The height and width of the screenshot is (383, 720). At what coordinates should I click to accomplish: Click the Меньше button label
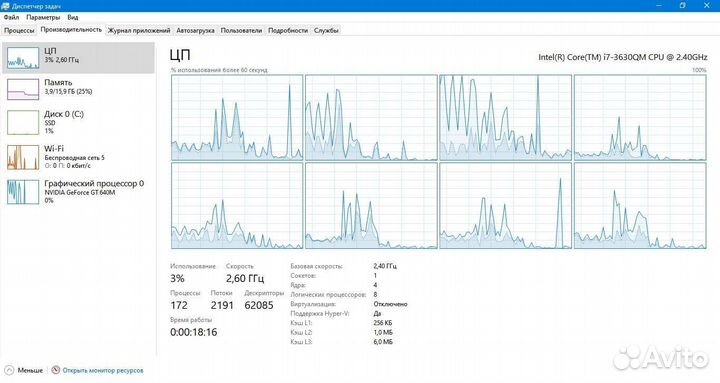[x=30, y=370]
